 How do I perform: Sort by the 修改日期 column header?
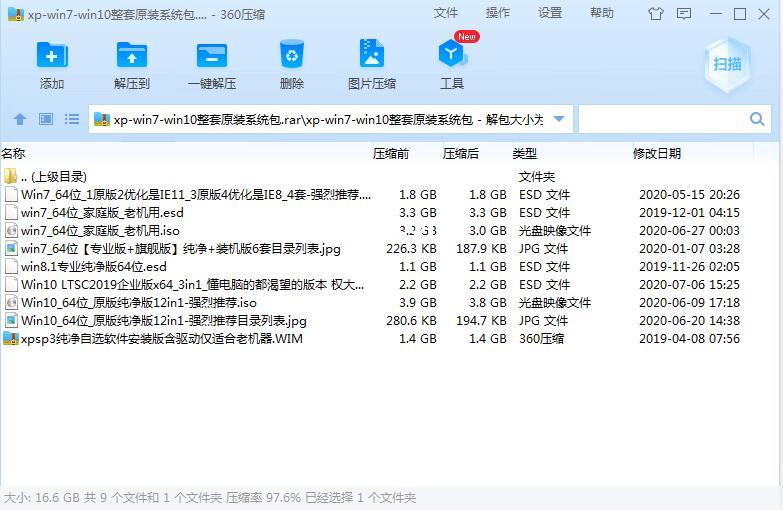(x=657, y=153)
